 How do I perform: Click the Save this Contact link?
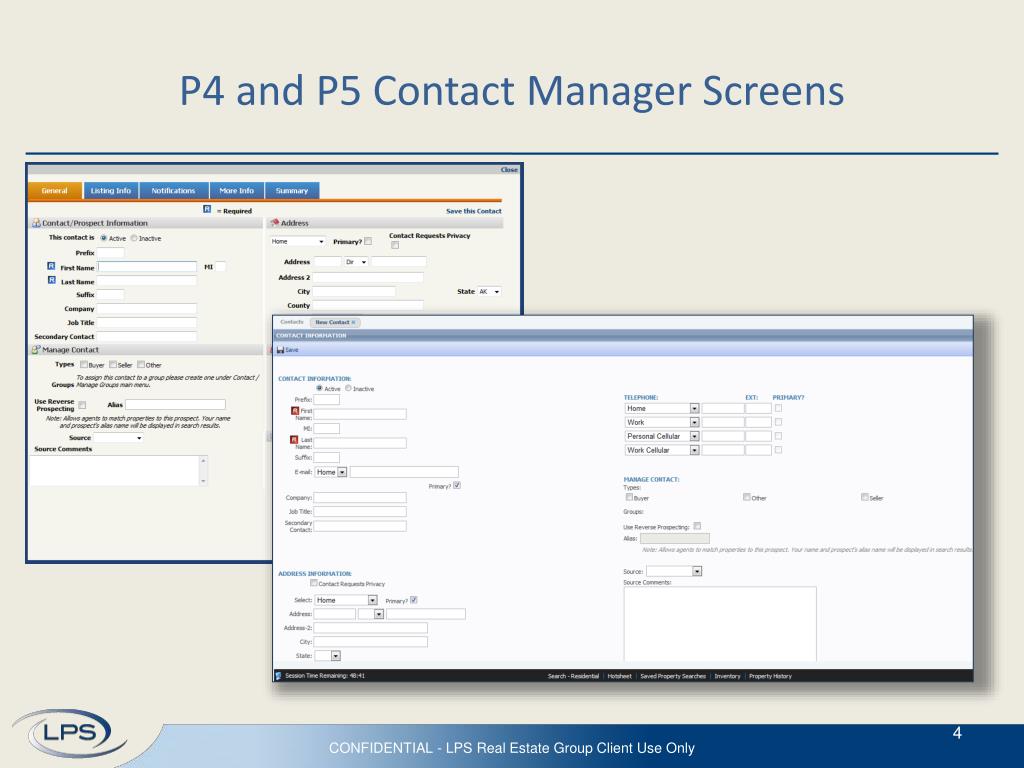473,211
